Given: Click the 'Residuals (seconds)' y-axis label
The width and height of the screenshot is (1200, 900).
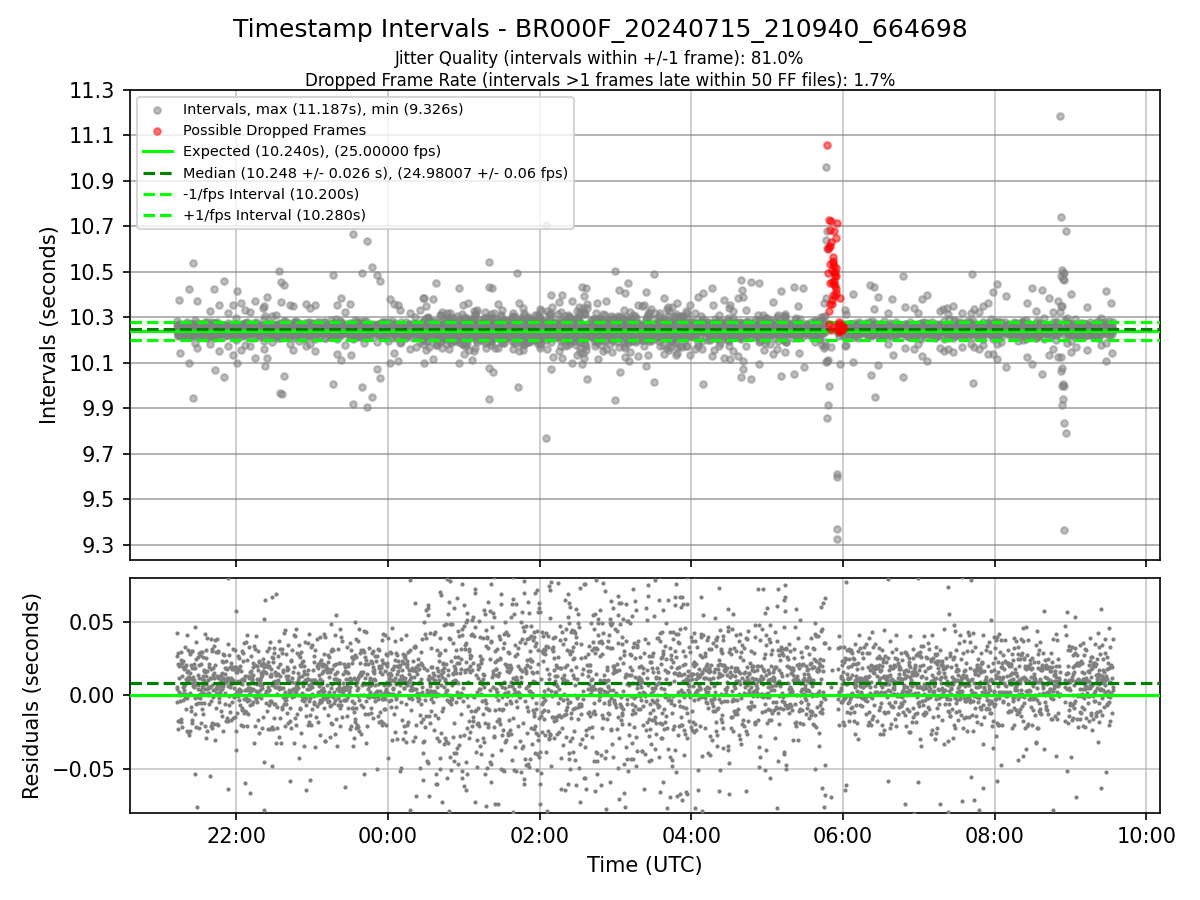Looking at the screenshot, I should [x=31, y=696].
